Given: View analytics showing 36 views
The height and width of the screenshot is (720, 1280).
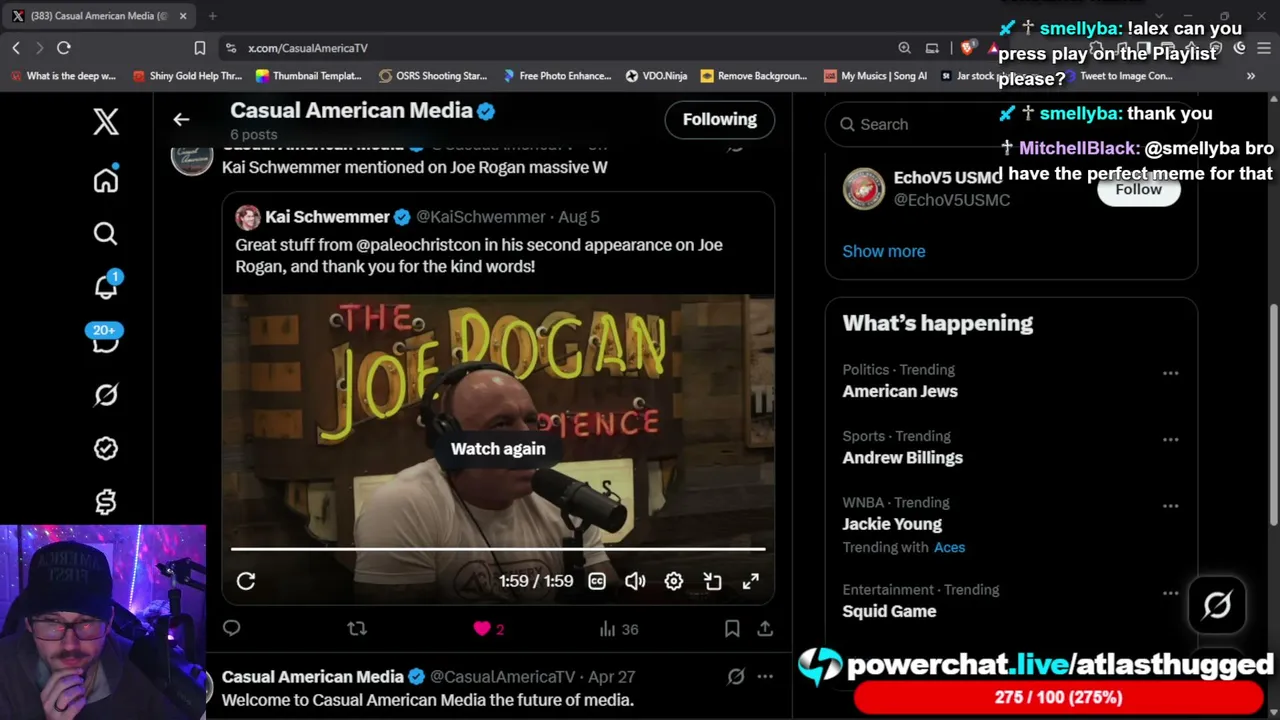Looking at the screenshot, I should 618,629.
